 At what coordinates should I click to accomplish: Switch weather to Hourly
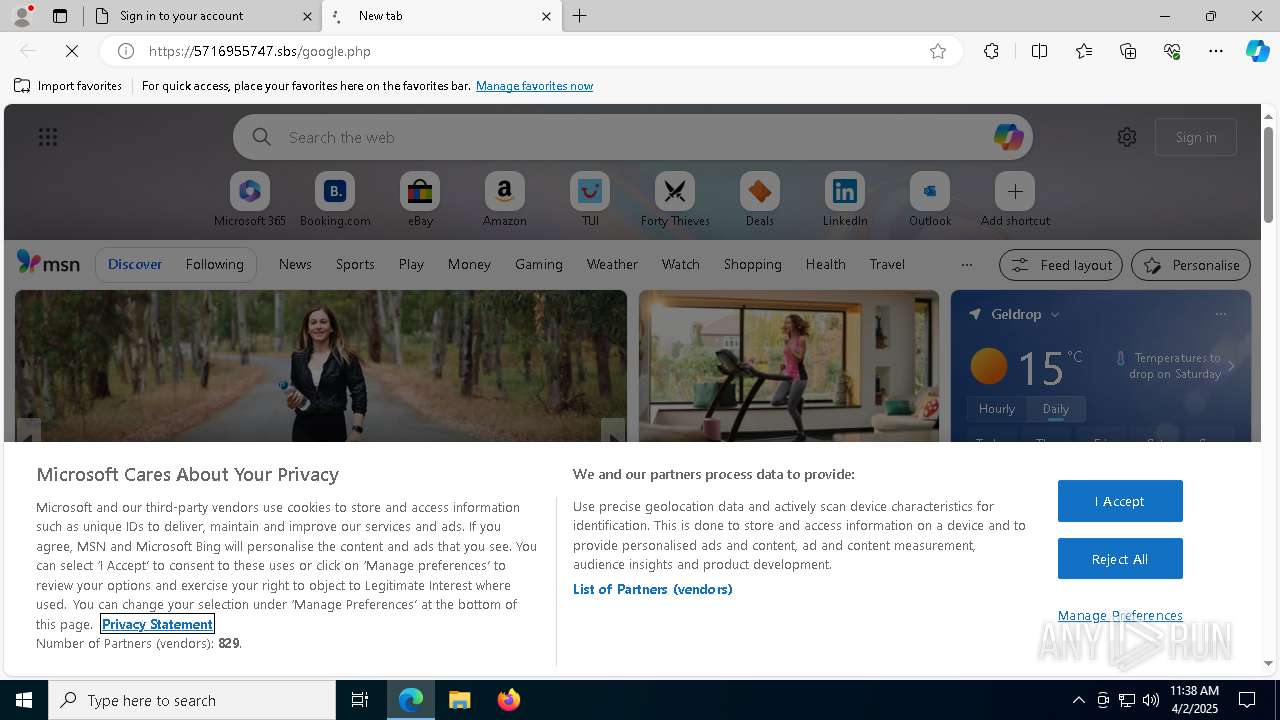[997, 409]
